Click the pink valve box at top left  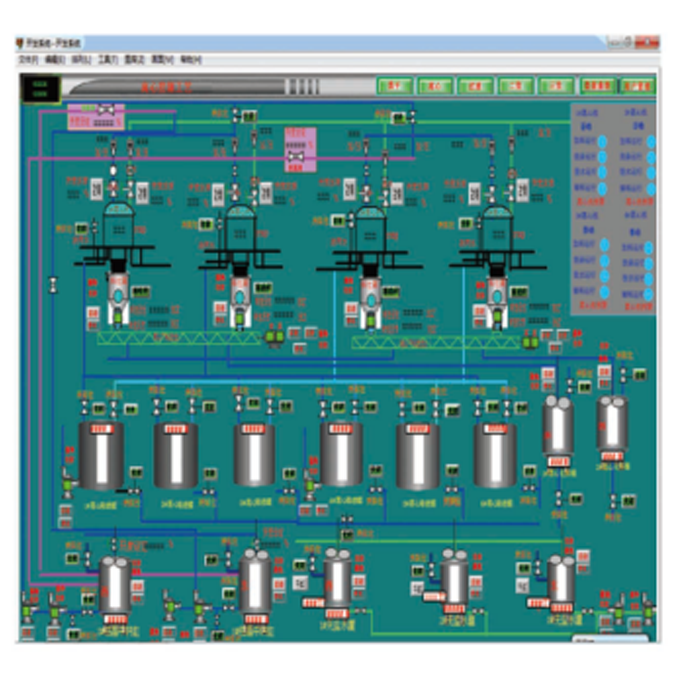click(96, 116)
